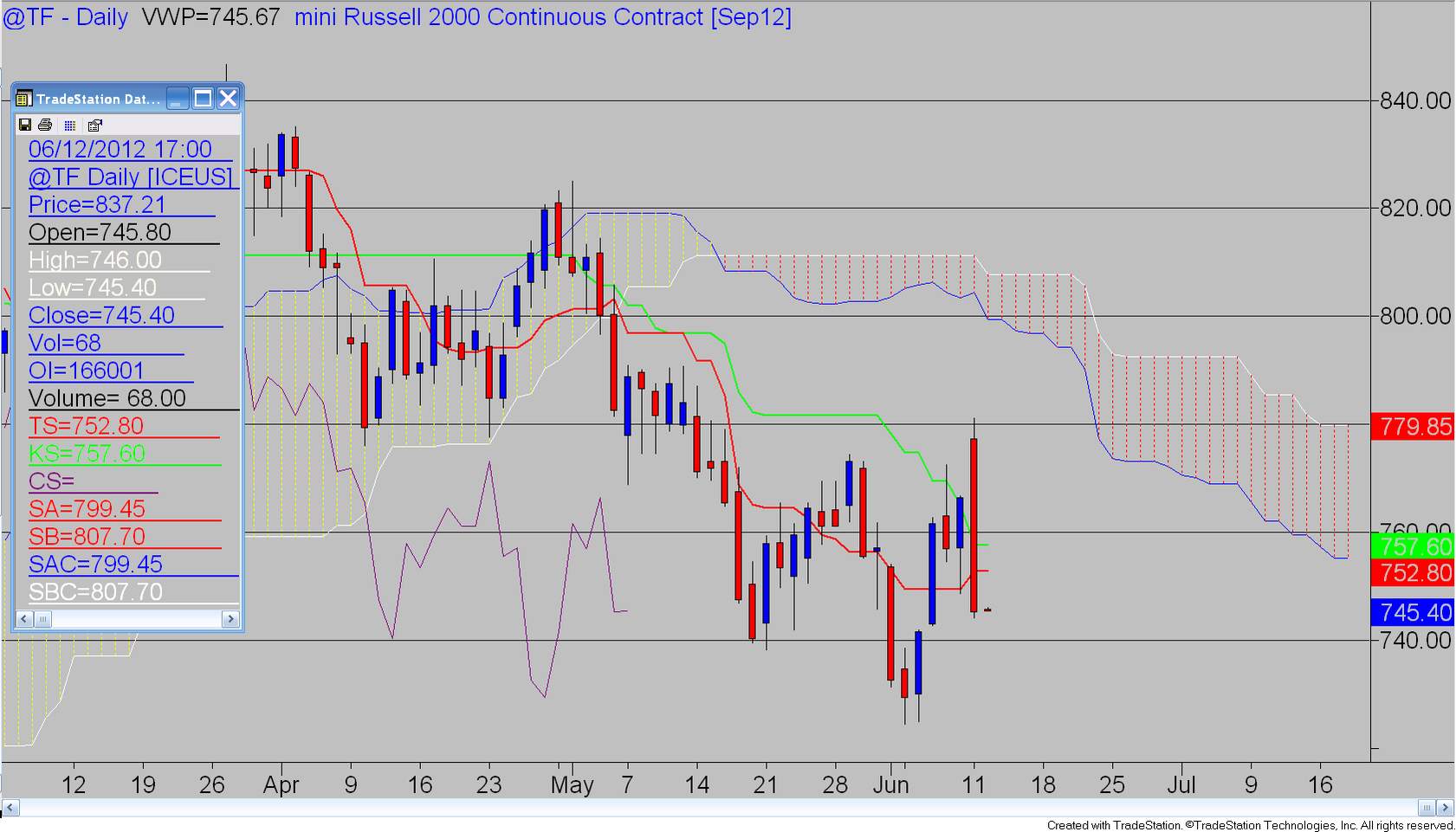Click the chart's bottom right scroll arrow

1445,808
